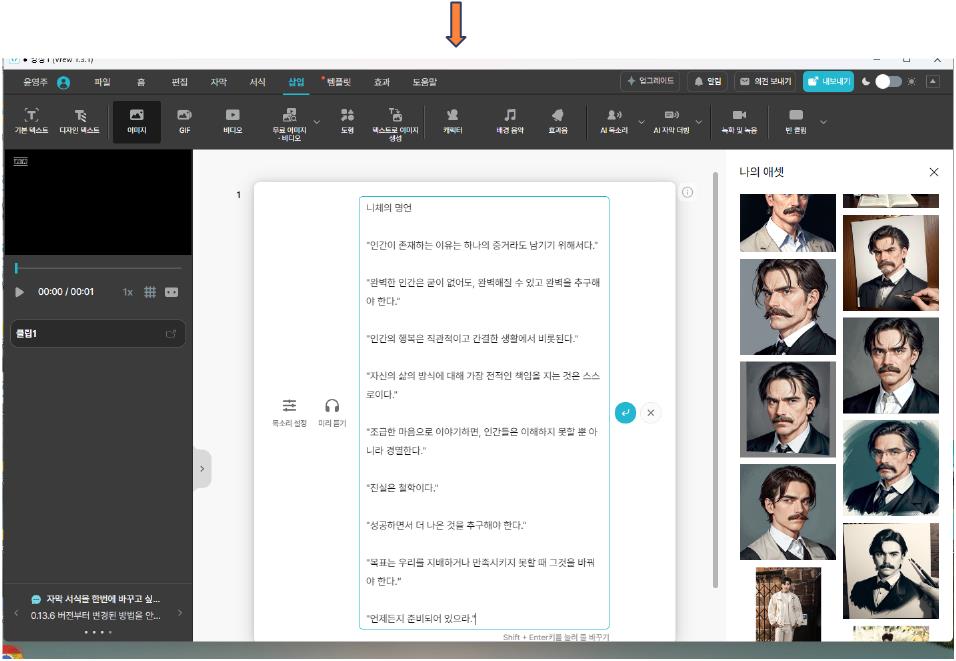956x661 pixels.
Task: Confirm text with the blue enter button
Action: [x=625, y=413]
